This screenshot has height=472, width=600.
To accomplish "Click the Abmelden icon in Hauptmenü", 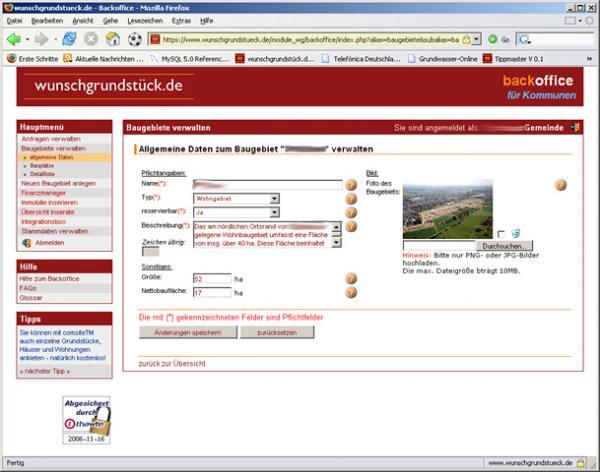I will (x=26, y=243).
